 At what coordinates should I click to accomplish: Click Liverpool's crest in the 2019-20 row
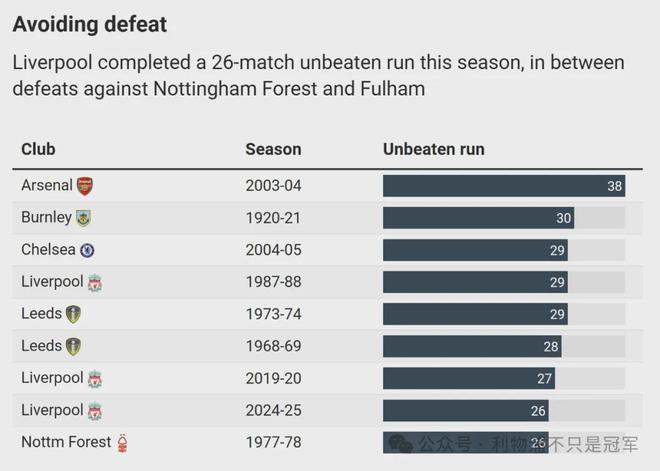95,379
